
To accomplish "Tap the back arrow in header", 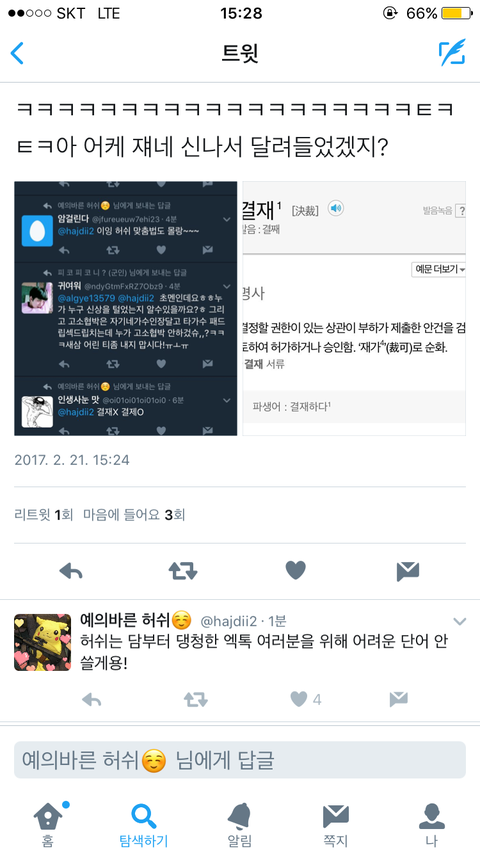I will (x=17, y=53).
